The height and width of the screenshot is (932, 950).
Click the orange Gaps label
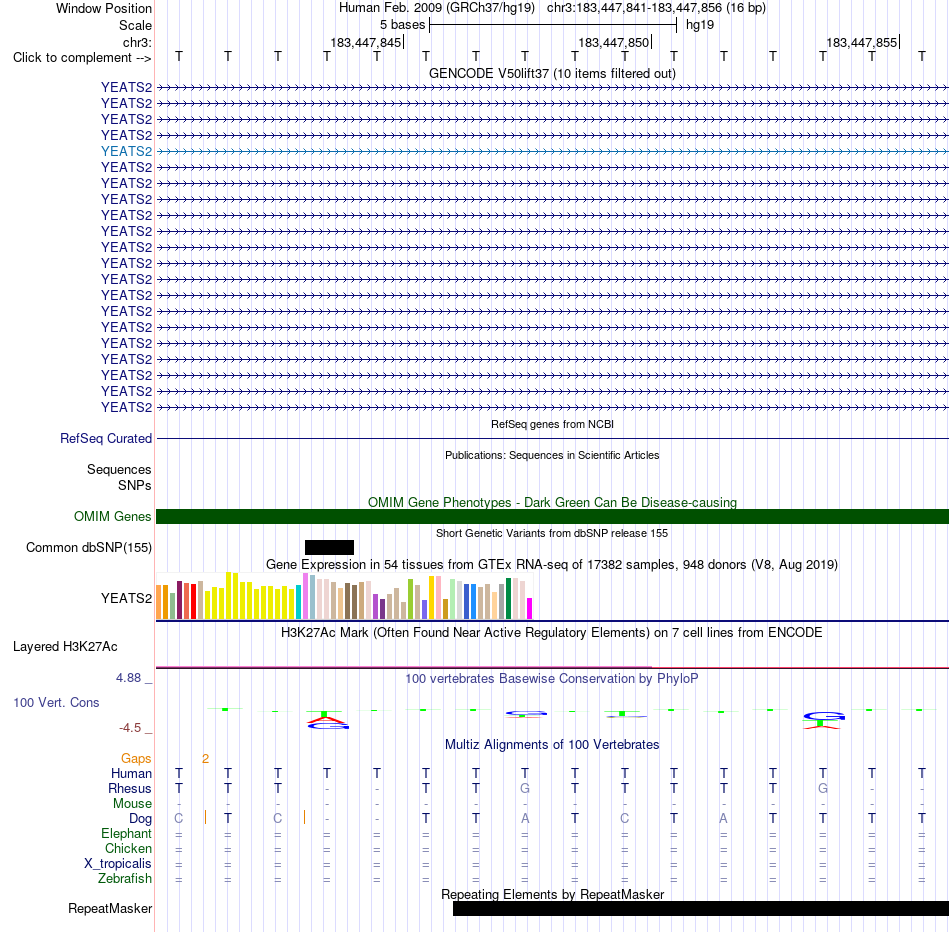click(136, 759)
